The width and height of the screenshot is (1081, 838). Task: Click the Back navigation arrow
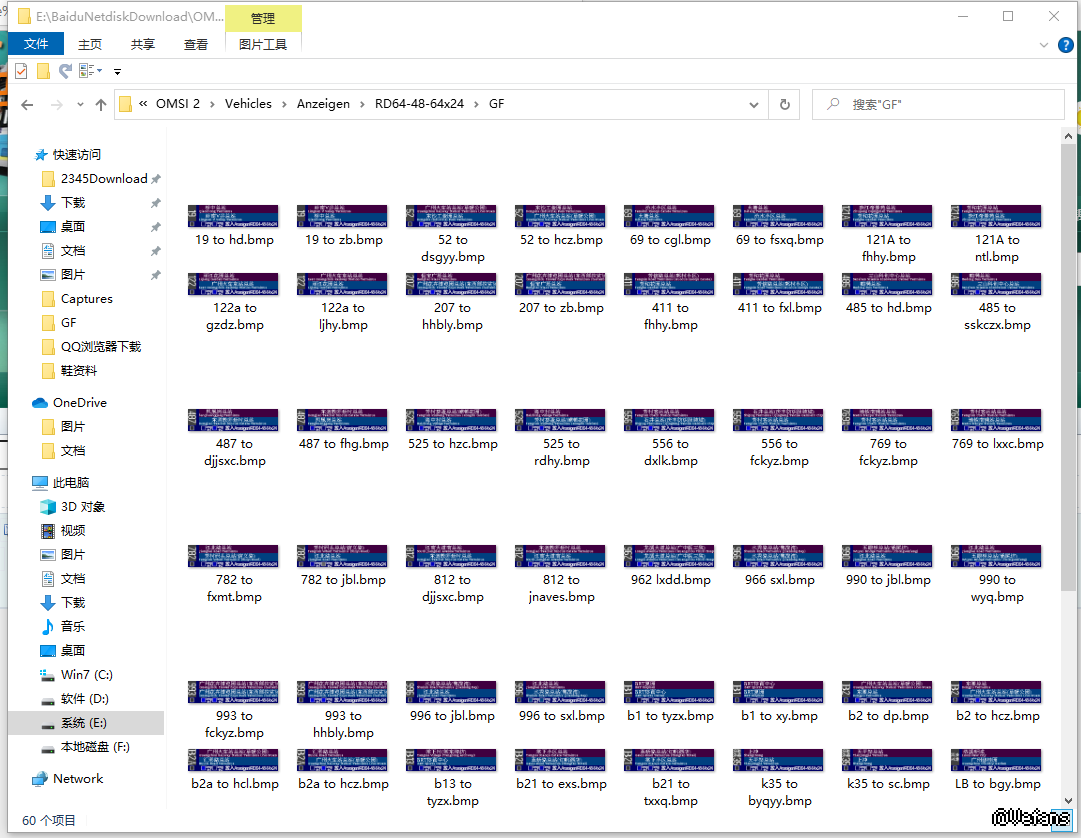(27, 105)
